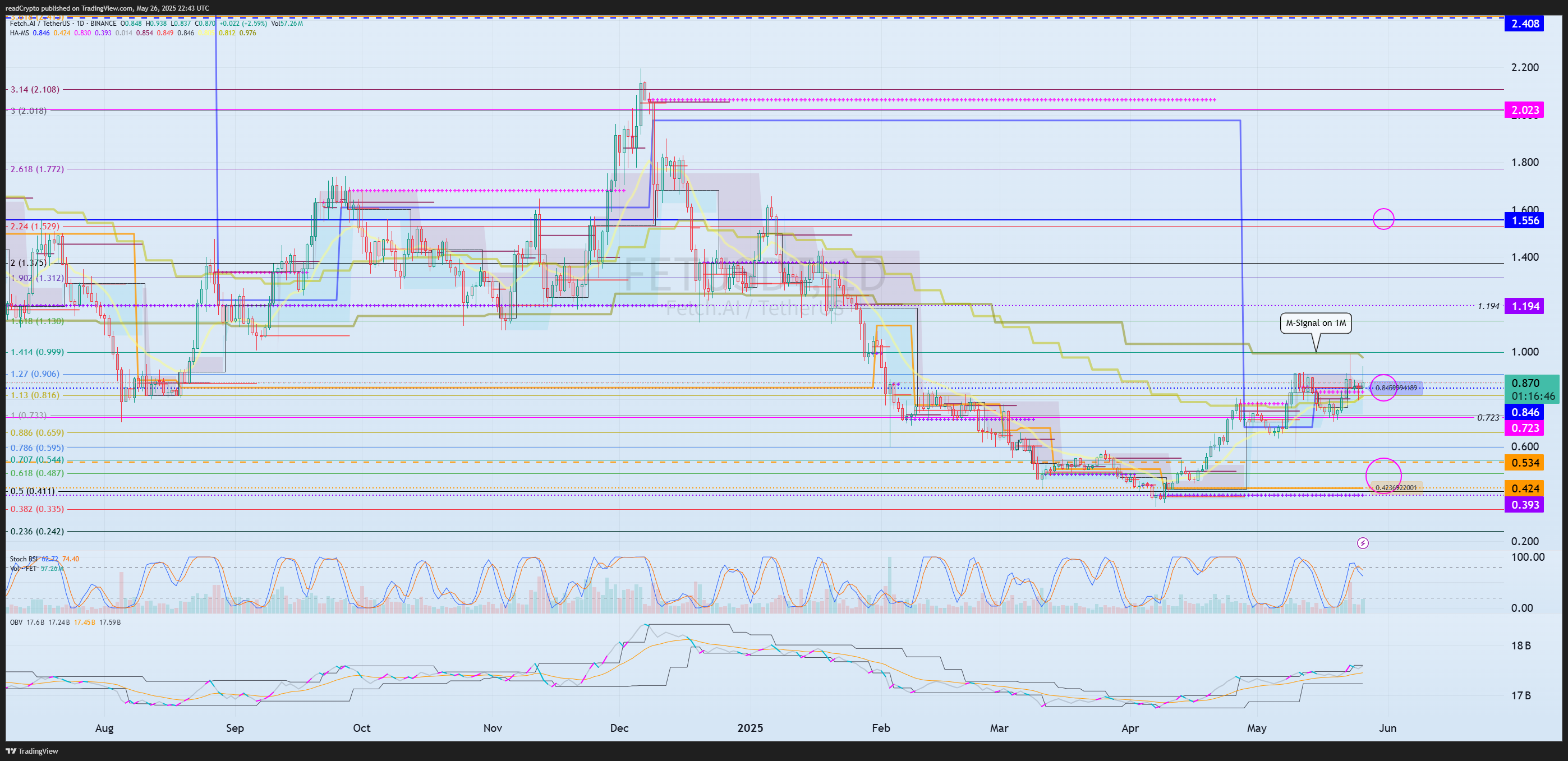The width and height of the screenshot is (1568, 761).
Task: Click the '17 B' OBV scale value
Action: (1521, 695)
